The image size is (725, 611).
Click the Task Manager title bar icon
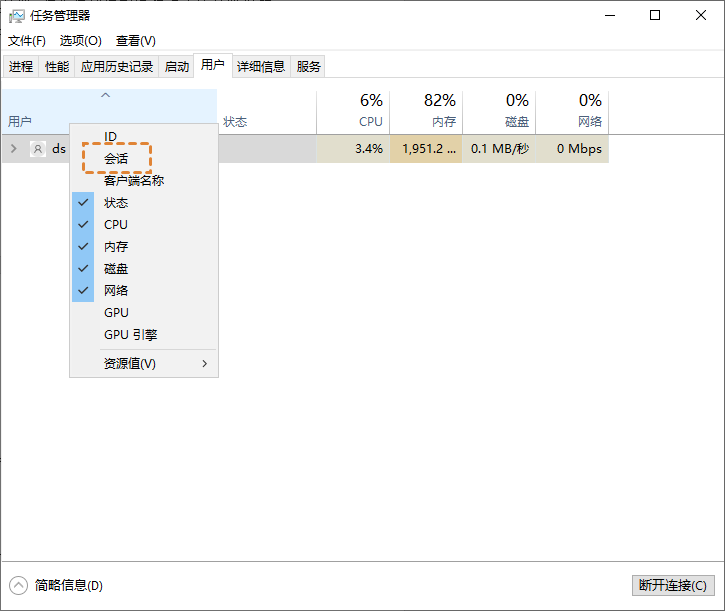point(17,16)
